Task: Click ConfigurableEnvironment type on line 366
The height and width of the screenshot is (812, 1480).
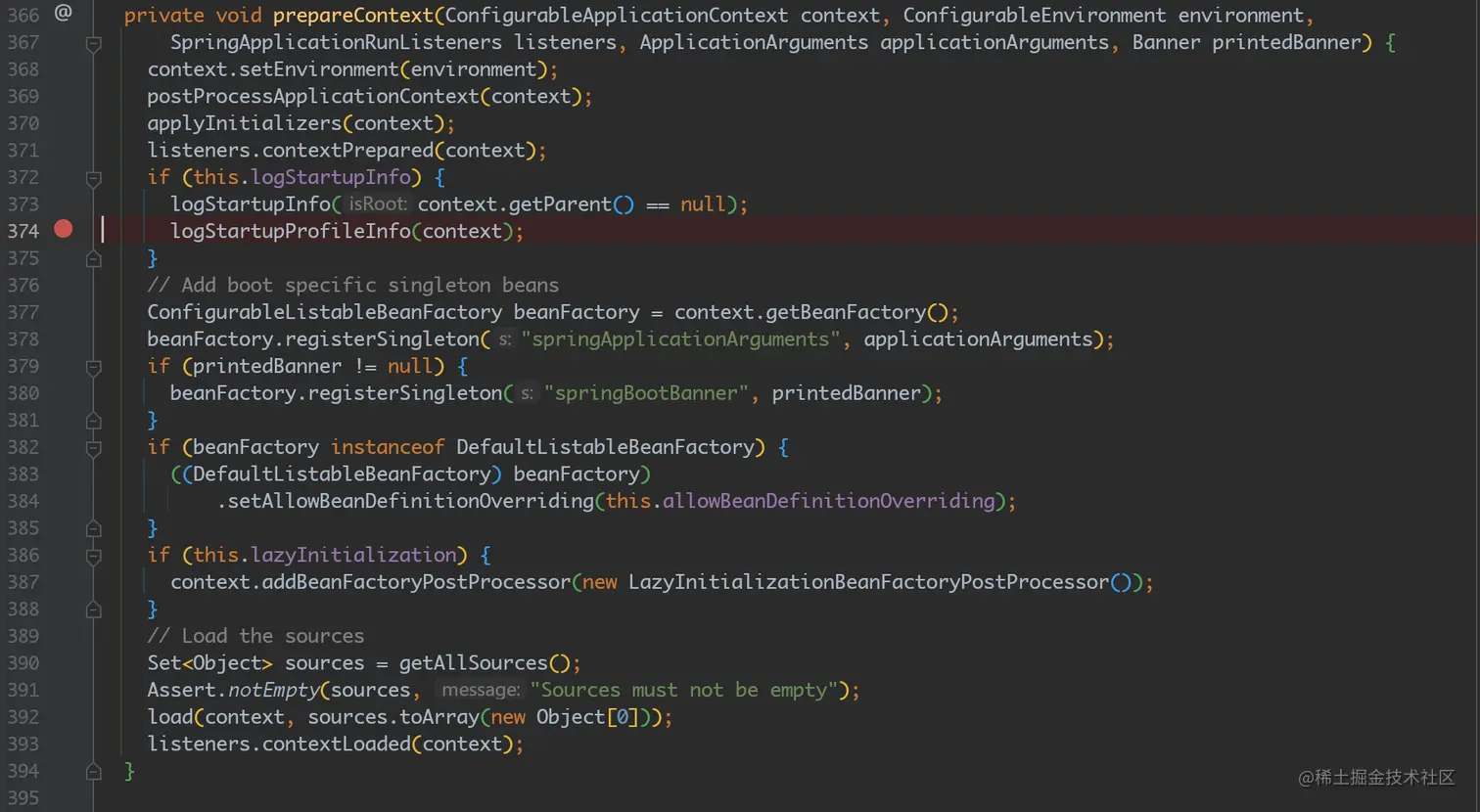Action: [1035, 16]
